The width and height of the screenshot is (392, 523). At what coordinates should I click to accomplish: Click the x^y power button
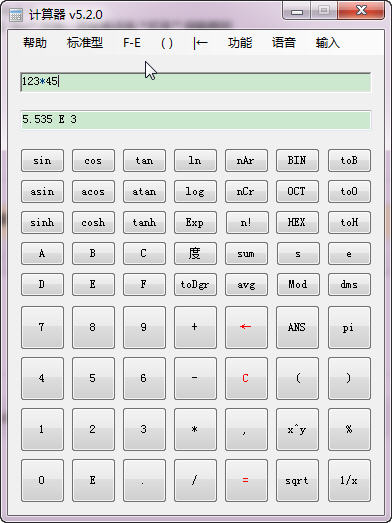point(298,430)
